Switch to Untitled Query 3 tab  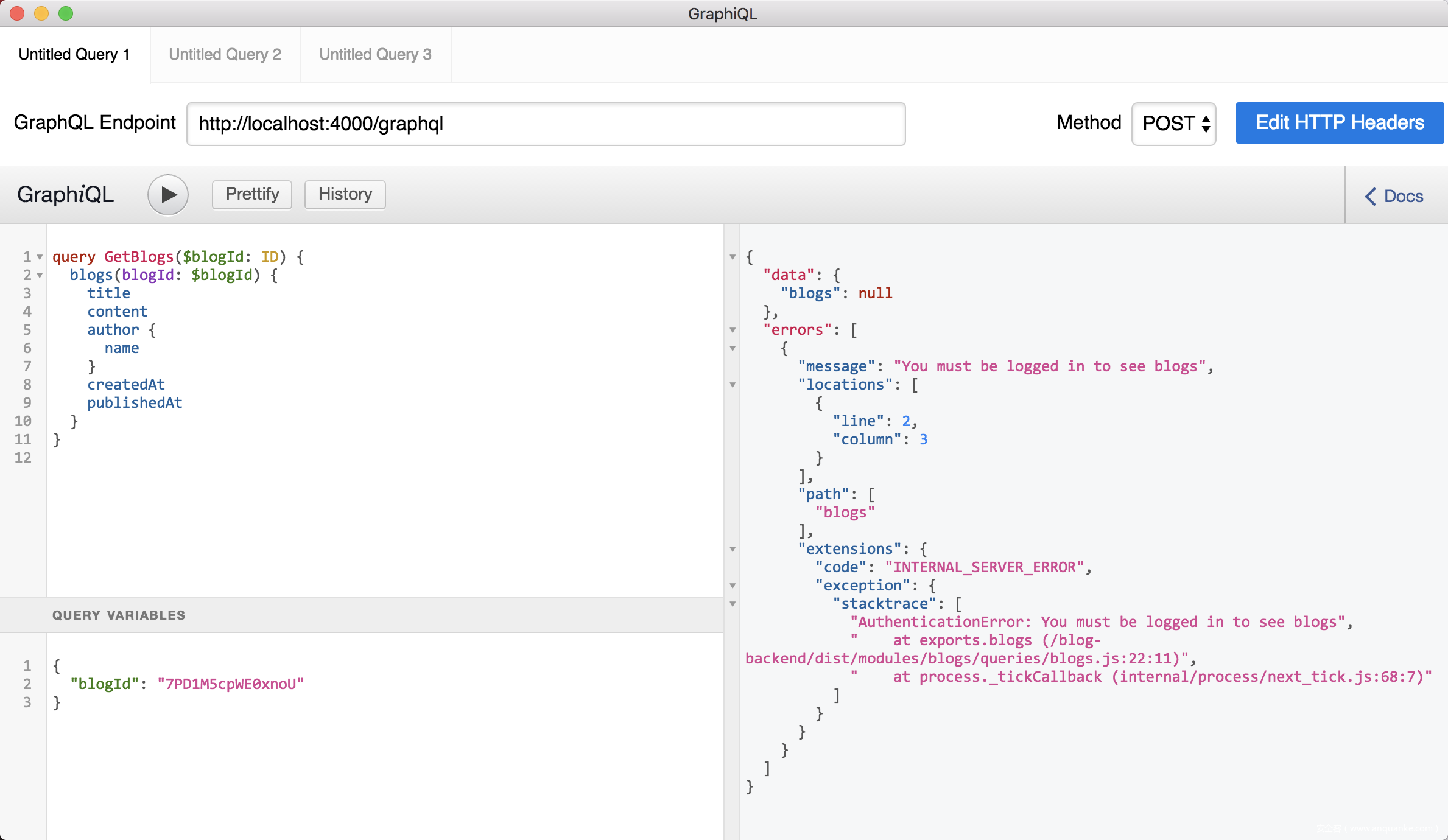(375, 54)
